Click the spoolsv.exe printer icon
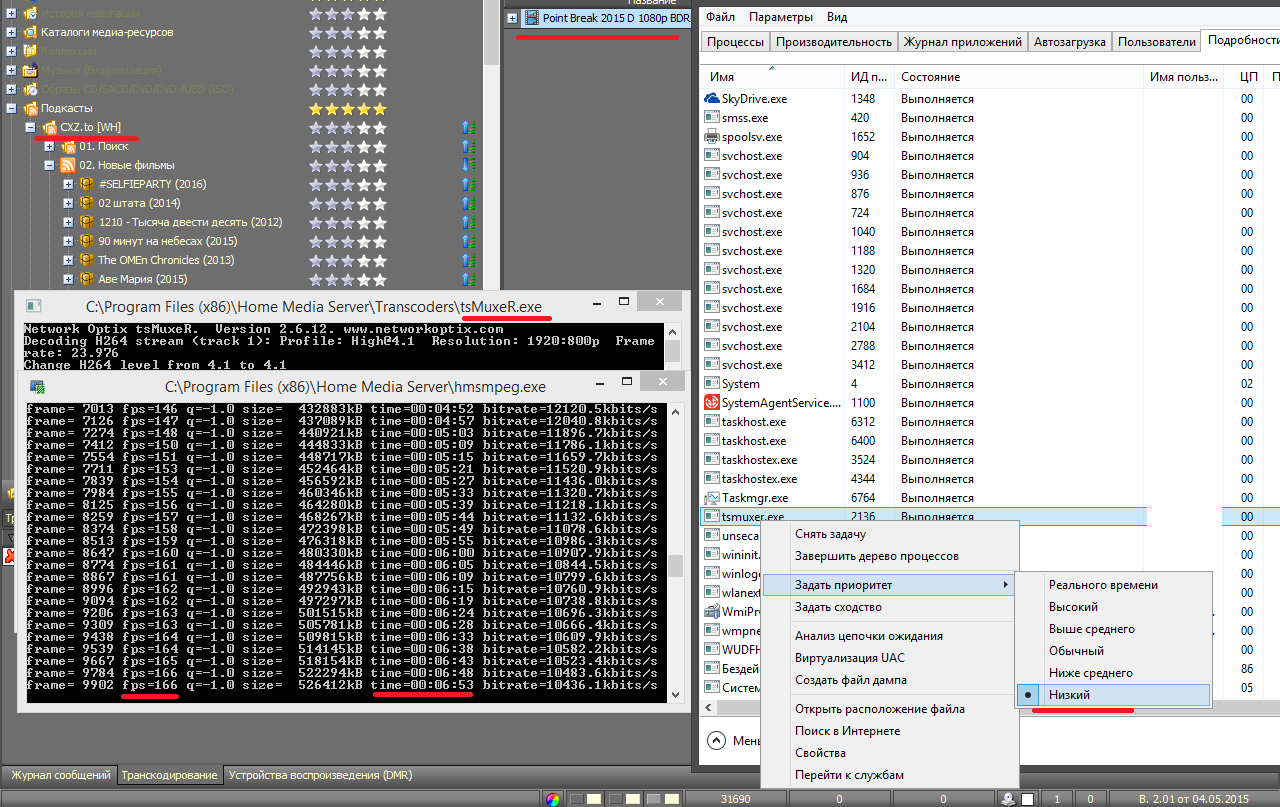Image resolution: width=1280 pixels, height=807 pixels. point(712,137)
